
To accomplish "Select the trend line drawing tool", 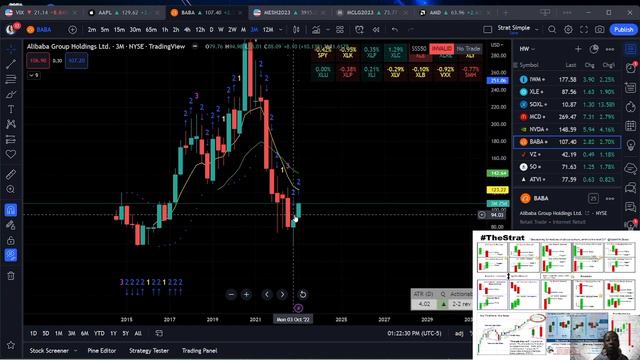I will 11,64.
